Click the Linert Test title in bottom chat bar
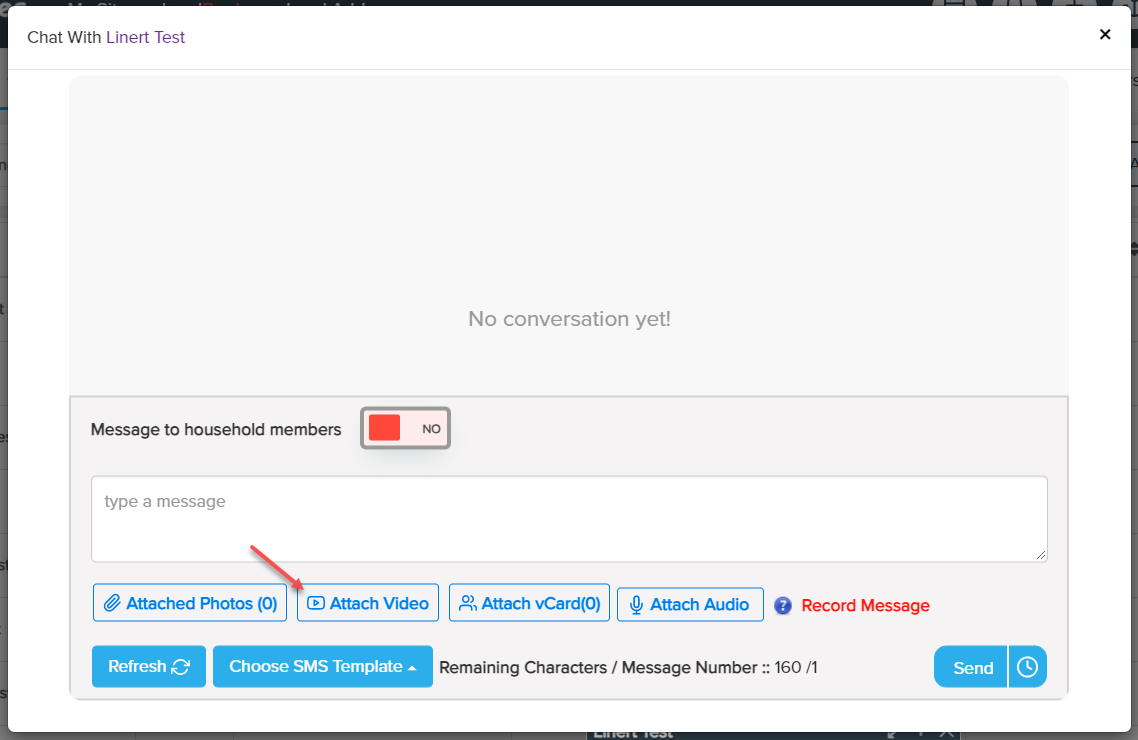This screenshot has height=740, width=1138. tap(635, 733)
